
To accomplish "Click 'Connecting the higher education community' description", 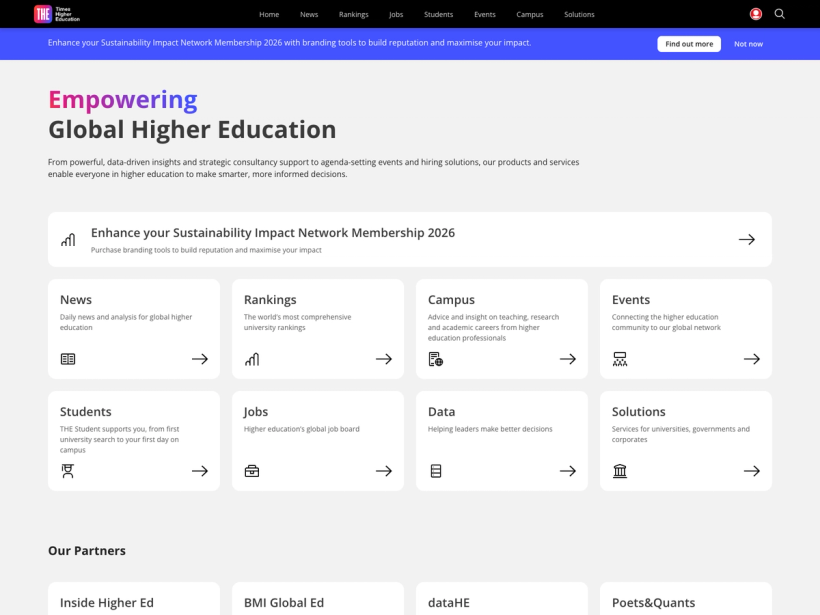I will pyautogui.click(x=666, y=322).
